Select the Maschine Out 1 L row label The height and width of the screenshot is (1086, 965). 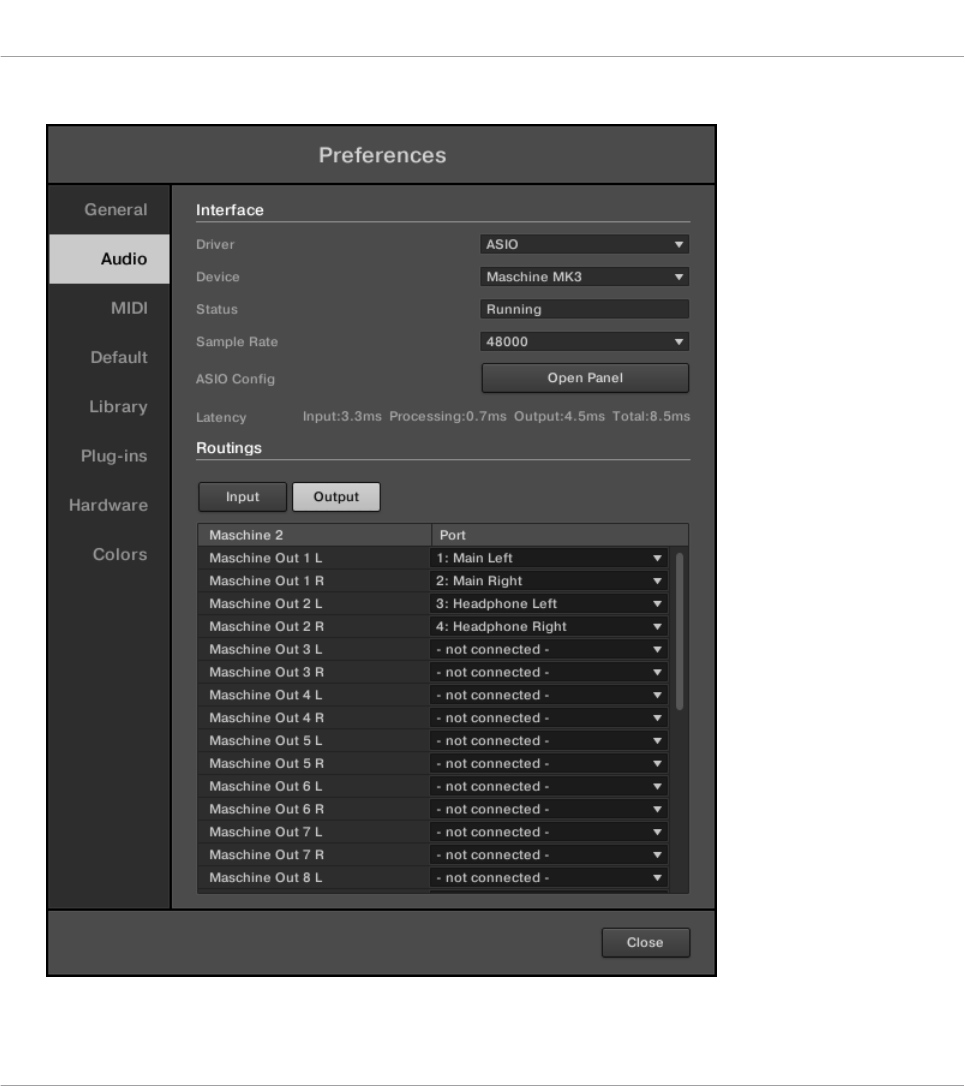[x=266, y=558]
